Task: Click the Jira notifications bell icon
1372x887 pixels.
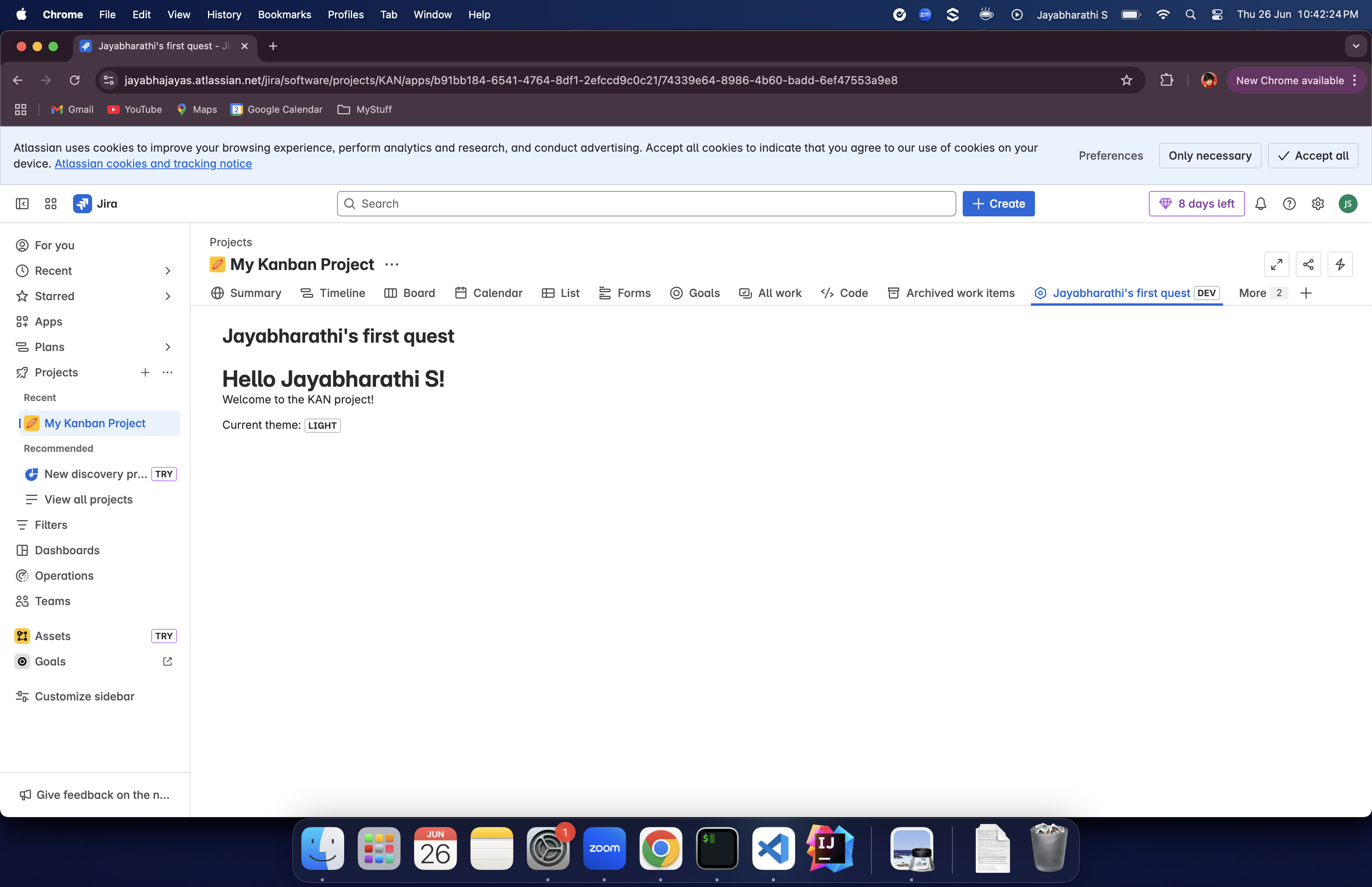Action: (x=1261, y=204)
